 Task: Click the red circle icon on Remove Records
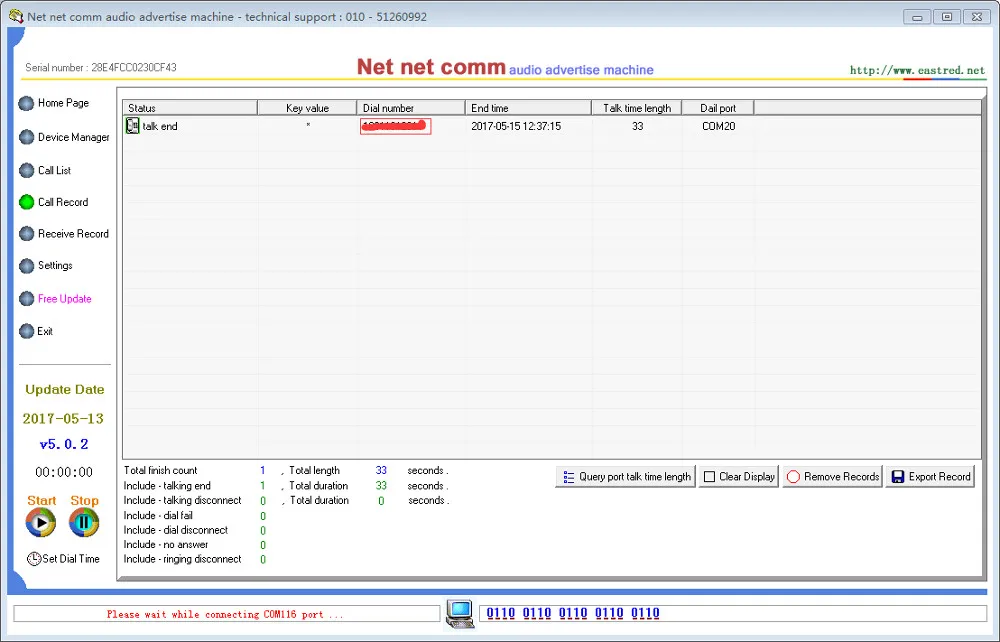[x=793, y=477]
